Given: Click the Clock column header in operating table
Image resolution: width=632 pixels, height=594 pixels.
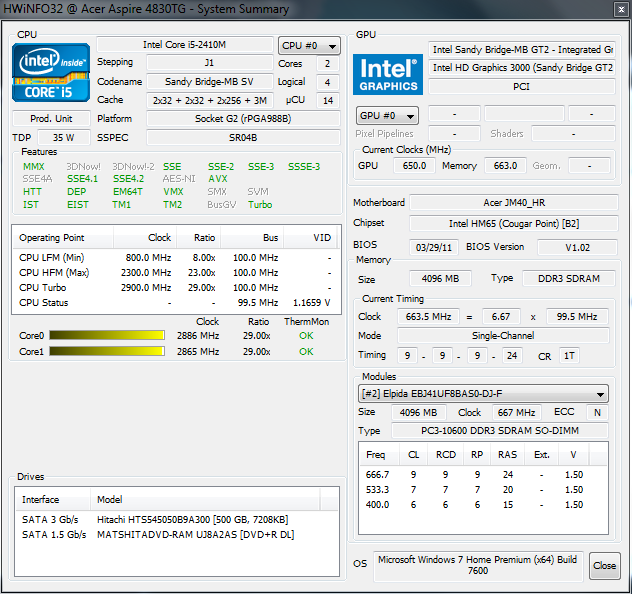Looking at the screenshot, I should click(x=145, y=238).
